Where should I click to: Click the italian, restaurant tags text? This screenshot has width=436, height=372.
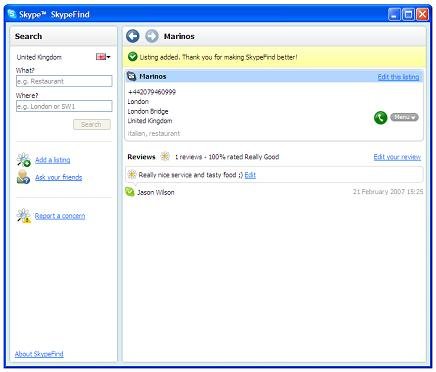coord(154,133)
